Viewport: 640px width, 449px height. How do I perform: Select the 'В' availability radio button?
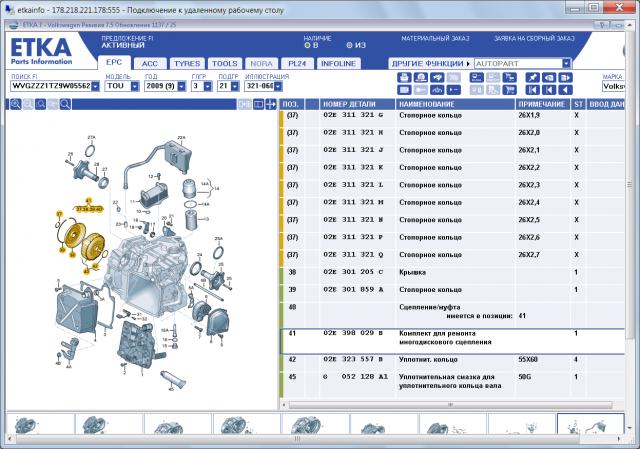pos(307,45)
